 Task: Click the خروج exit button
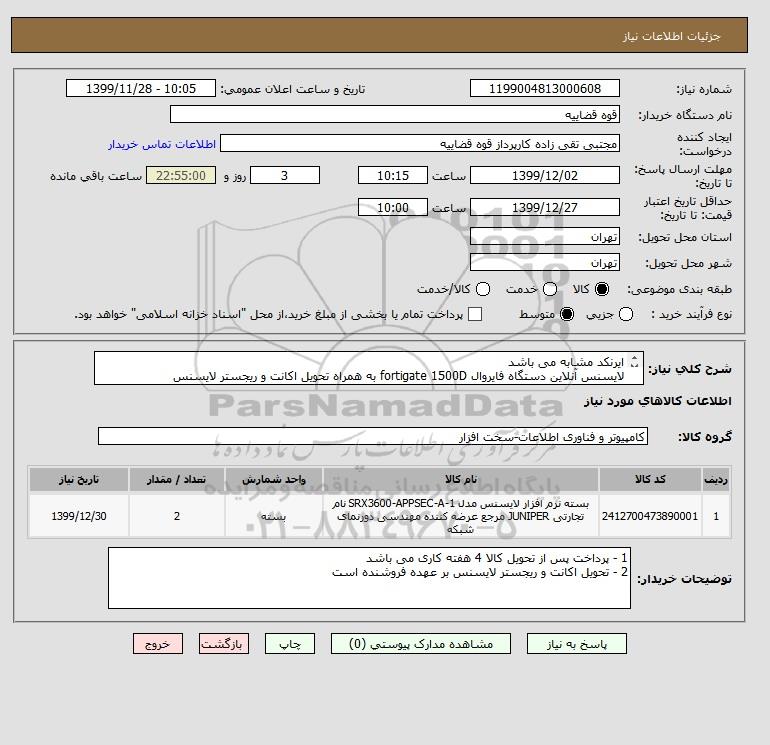[x=158, y=643]
